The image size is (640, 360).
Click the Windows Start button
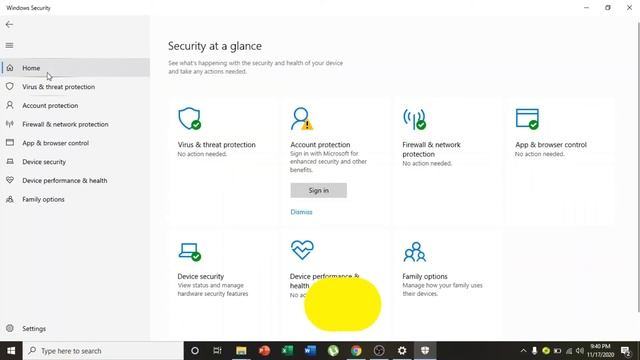pos(11,351)
